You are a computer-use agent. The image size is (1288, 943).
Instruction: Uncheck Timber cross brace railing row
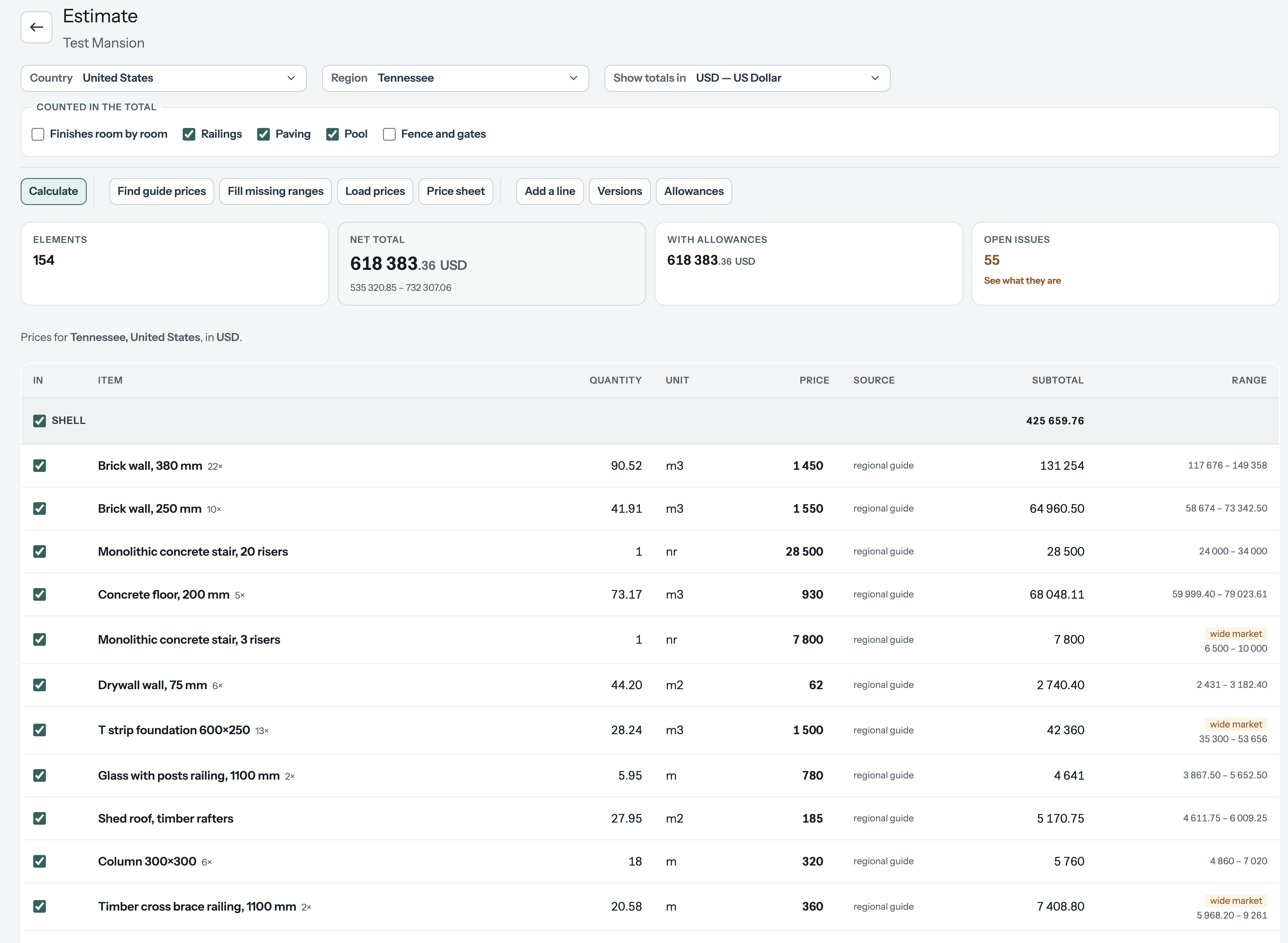[39, 906]
